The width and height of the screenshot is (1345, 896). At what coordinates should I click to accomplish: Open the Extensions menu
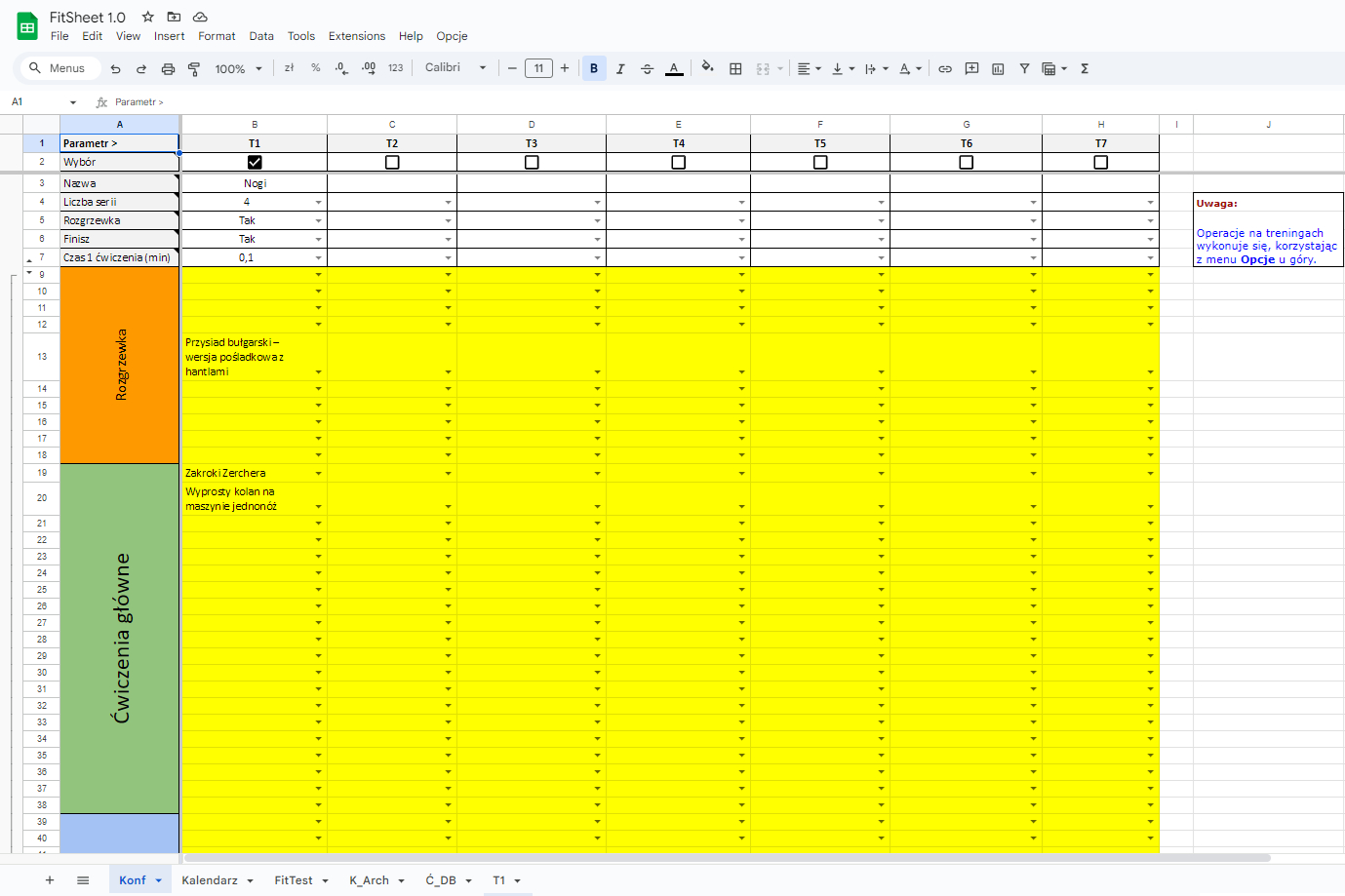click(x=356, y=36)
